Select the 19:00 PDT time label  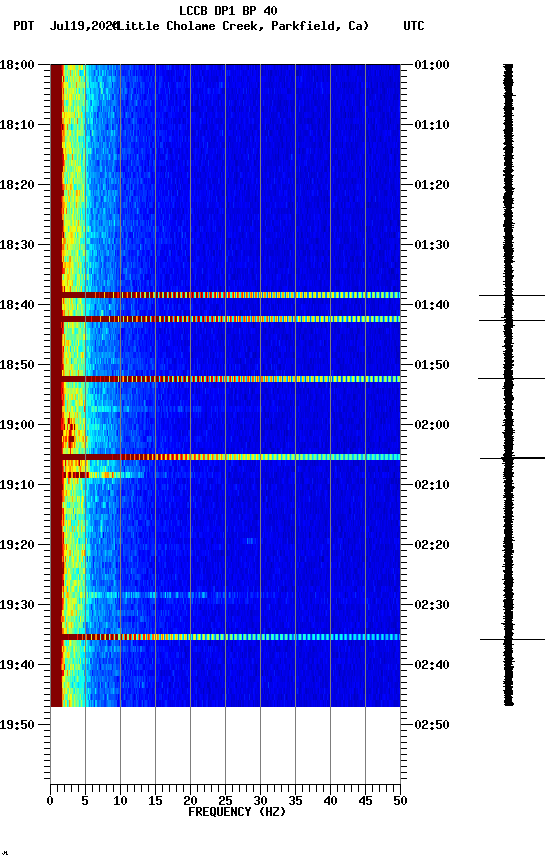pos(17,425)
